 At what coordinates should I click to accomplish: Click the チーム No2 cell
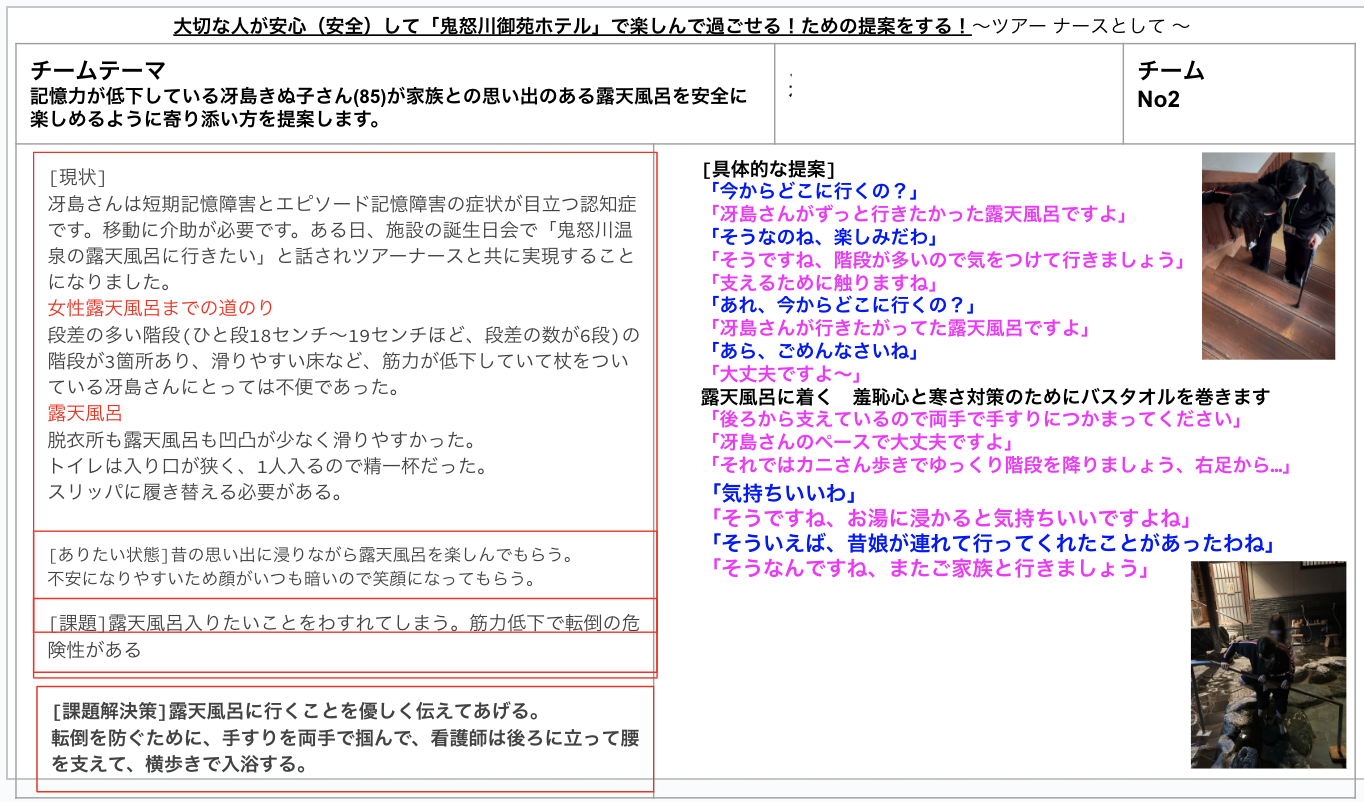[x=1170, y=85]
